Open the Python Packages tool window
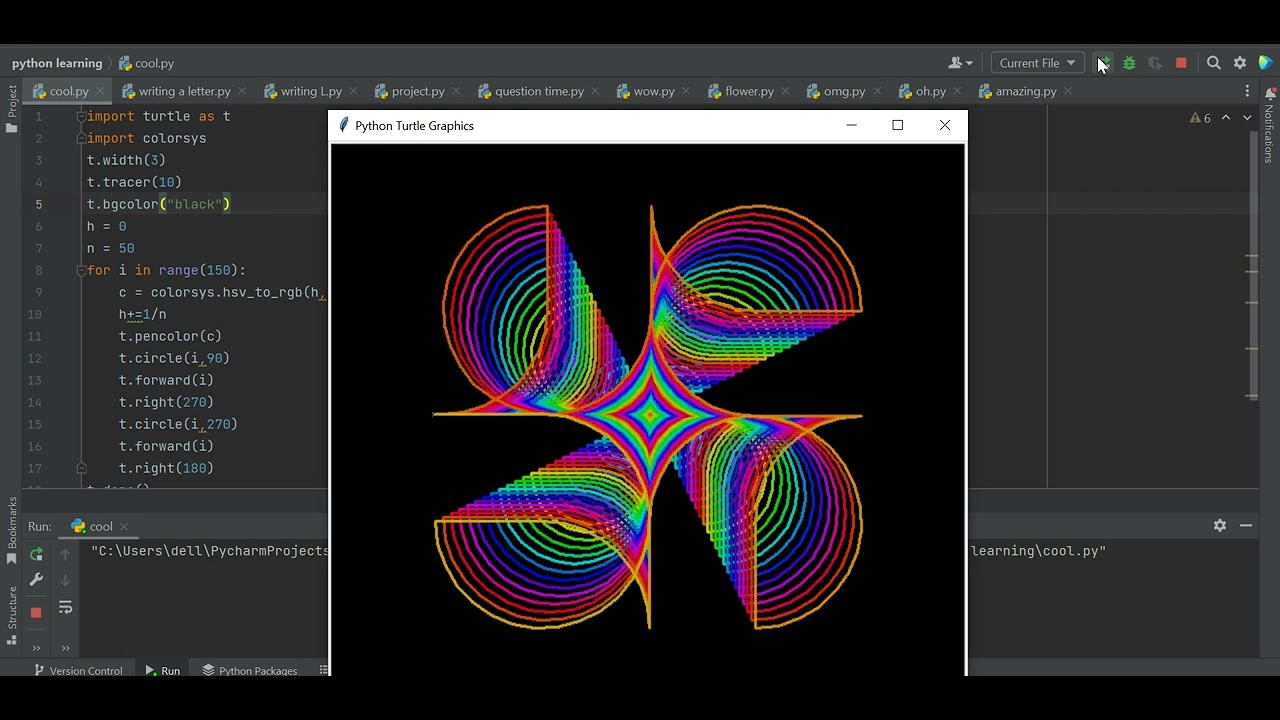 tap(250, 670)
